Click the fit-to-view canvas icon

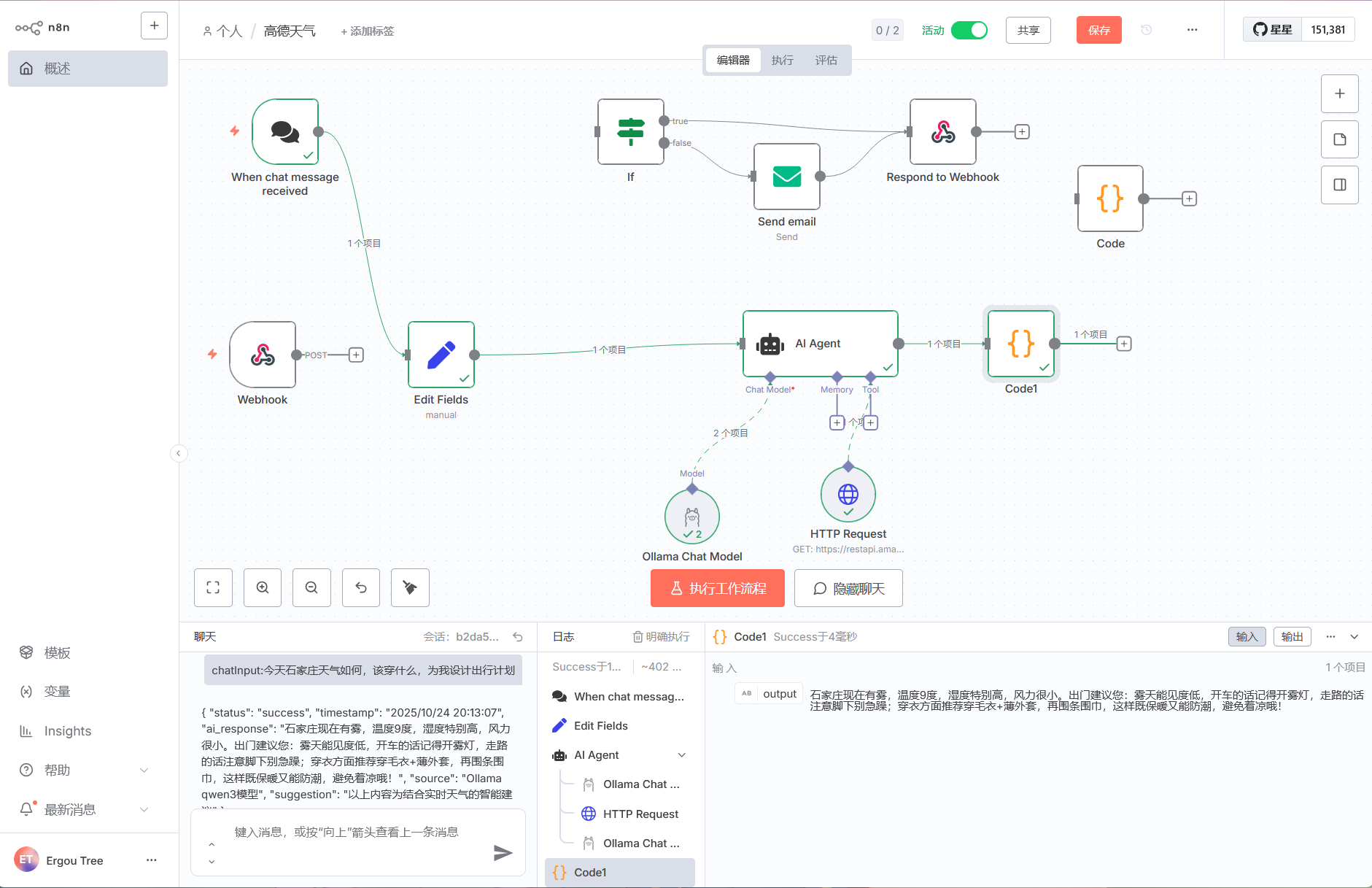click(x=213, y=587)
